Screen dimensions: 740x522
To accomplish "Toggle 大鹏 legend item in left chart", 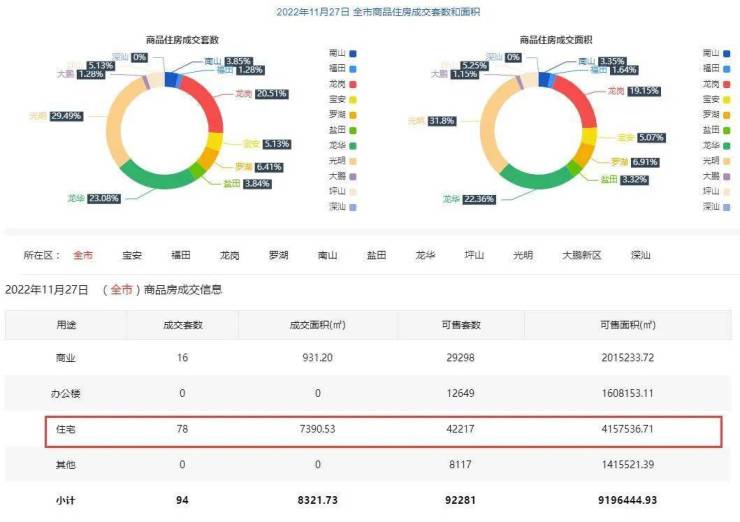I will 343,177.
